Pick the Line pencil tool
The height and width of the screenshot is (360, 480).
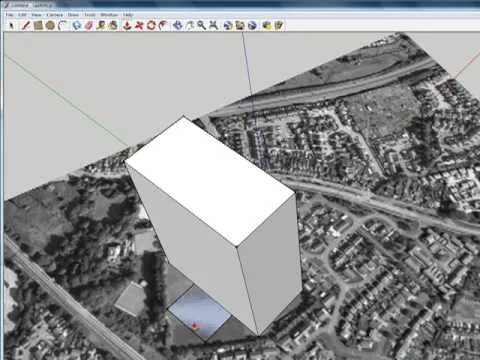click(x=26, y=25)
